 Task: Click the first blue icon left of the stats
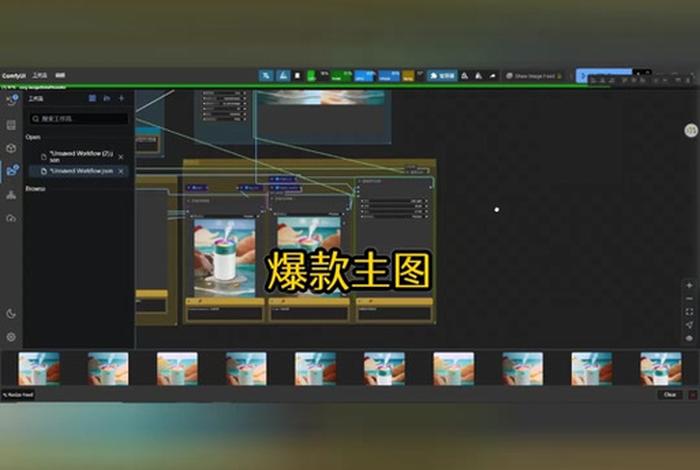click(266, 76)
